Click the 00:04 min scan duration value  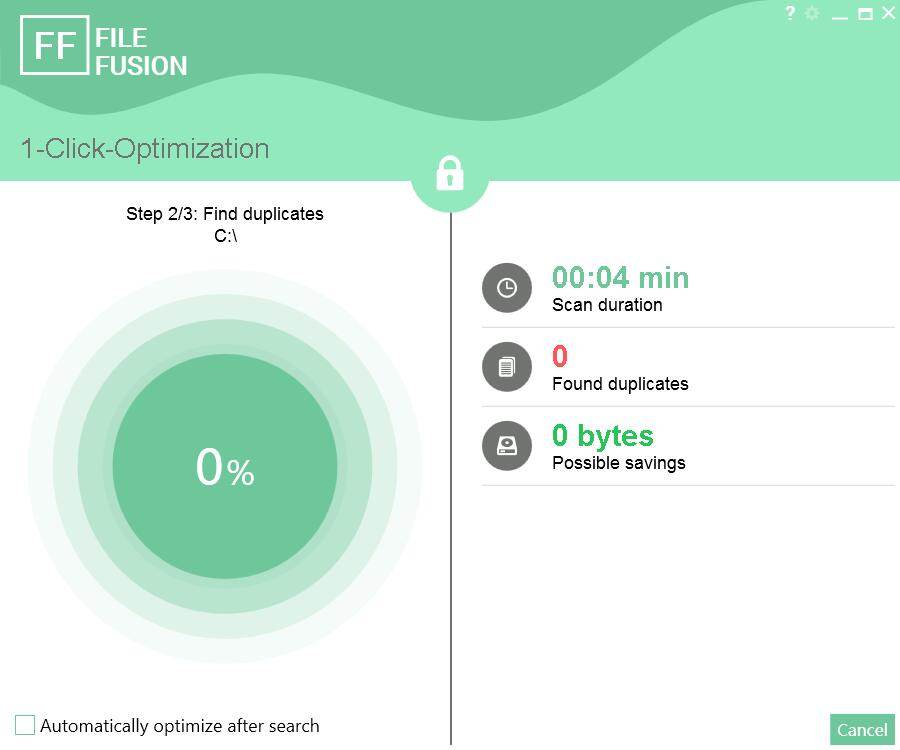pos(620,277)
